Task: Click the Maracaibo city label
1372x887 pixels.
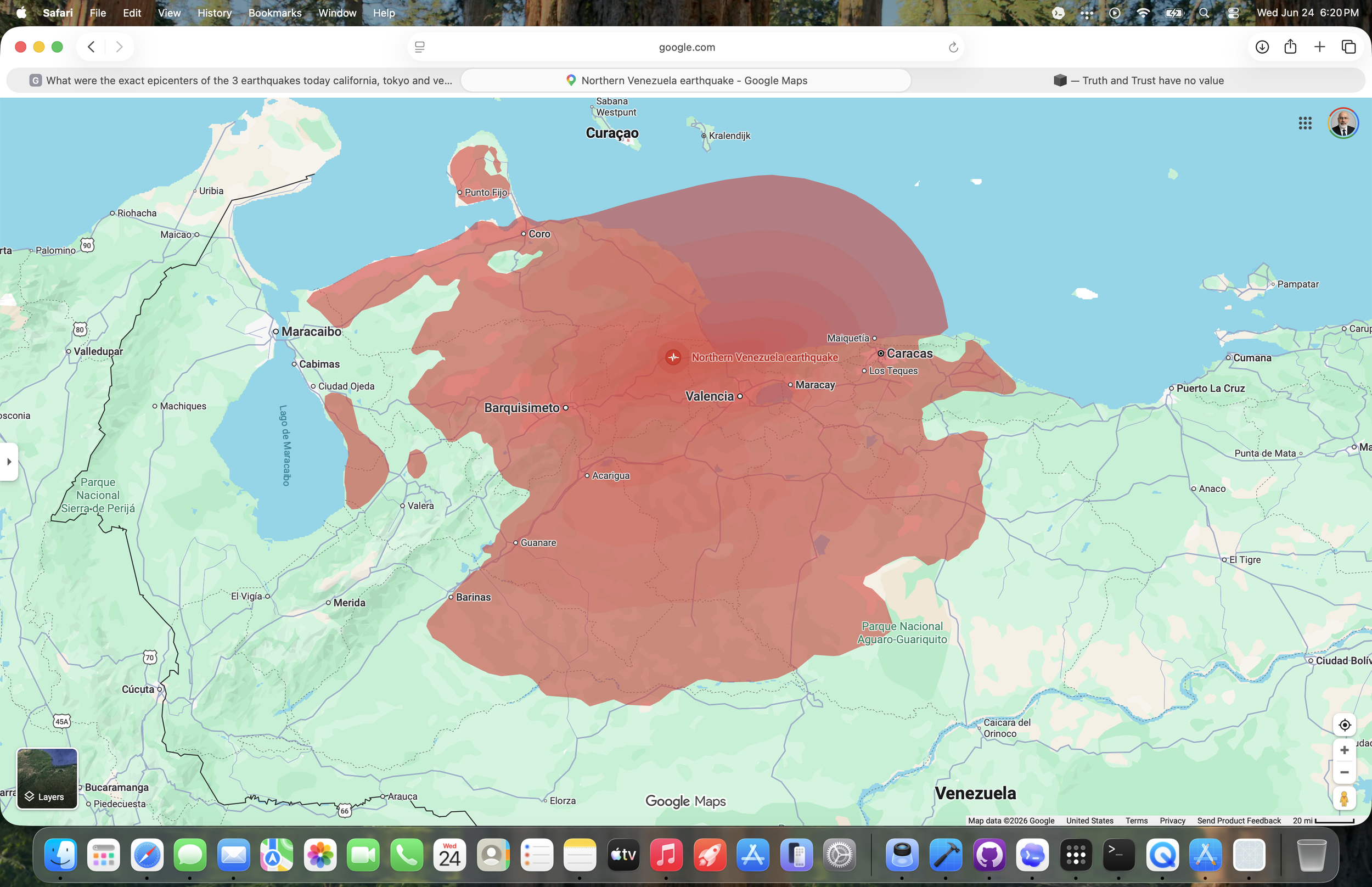Action: pyautogui.click(x=311, y=332)
